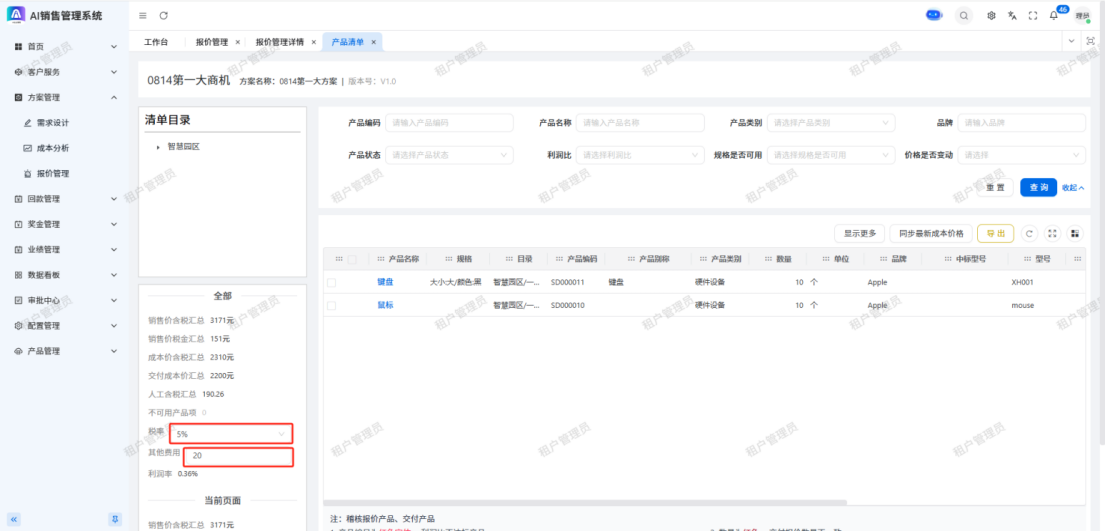The height and width of the screenshot is (531, 1106).
Task: Check the checkbox for 鼠标 row
Action: tap(331, 305)
